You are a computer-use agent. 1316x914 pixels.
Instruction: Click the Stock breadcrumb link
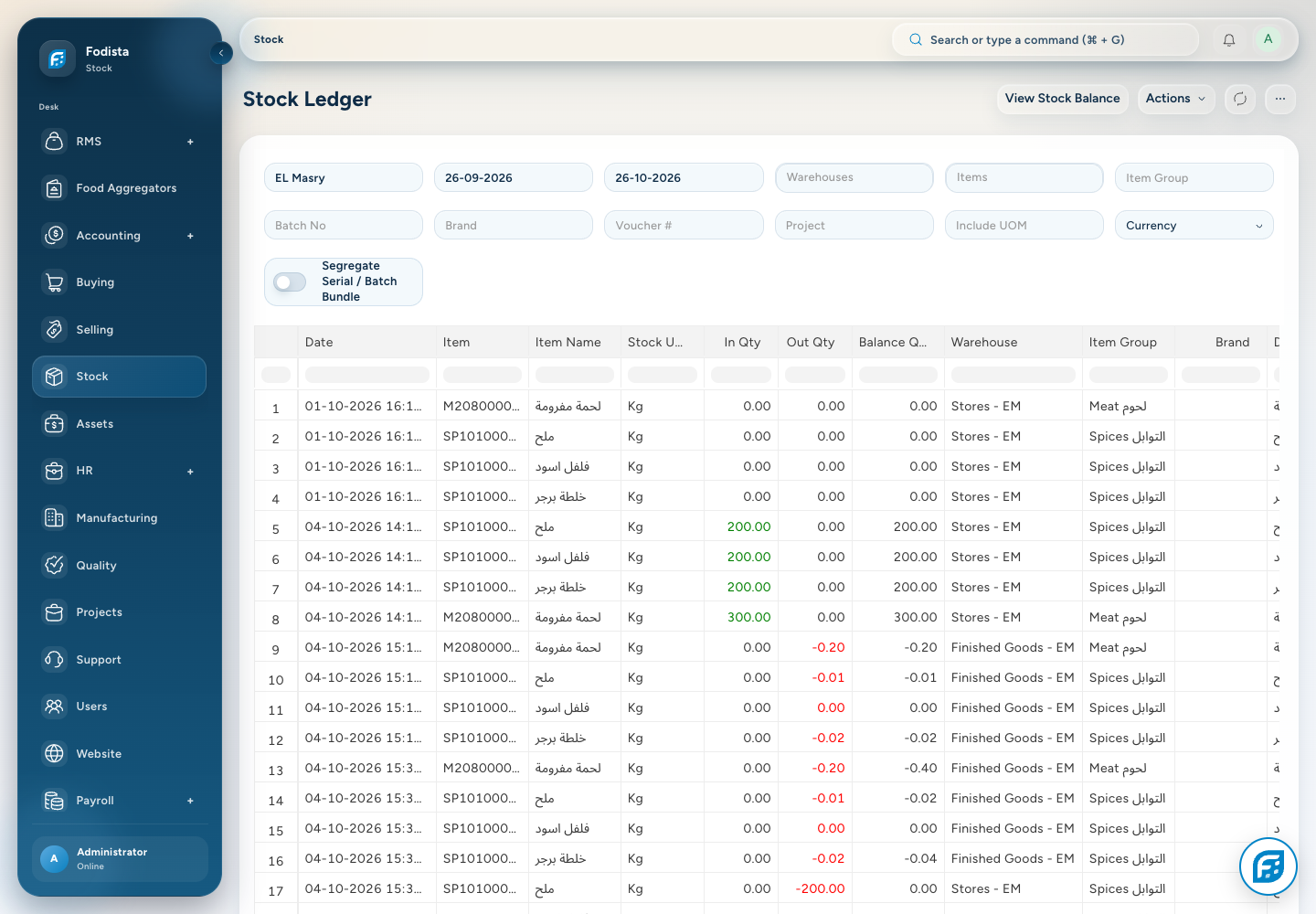pos(269,40)
